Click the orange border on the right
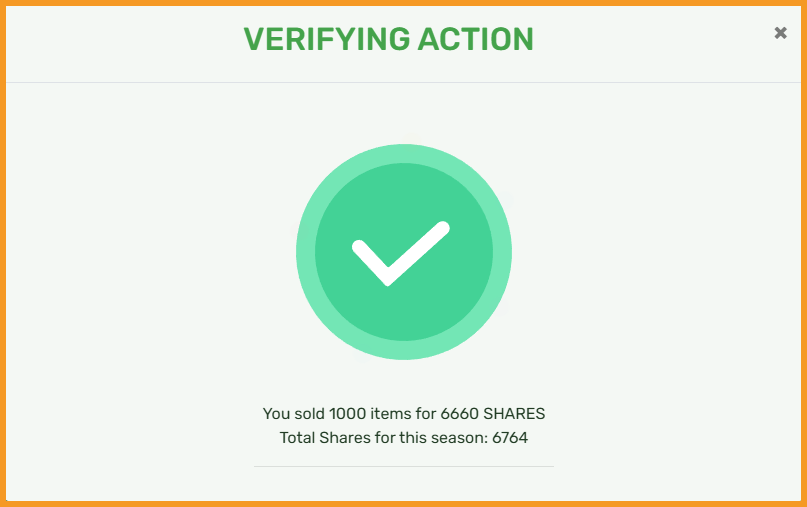Image resolution: width=807 pixels, height=507 pixels. tap(804, 253)
